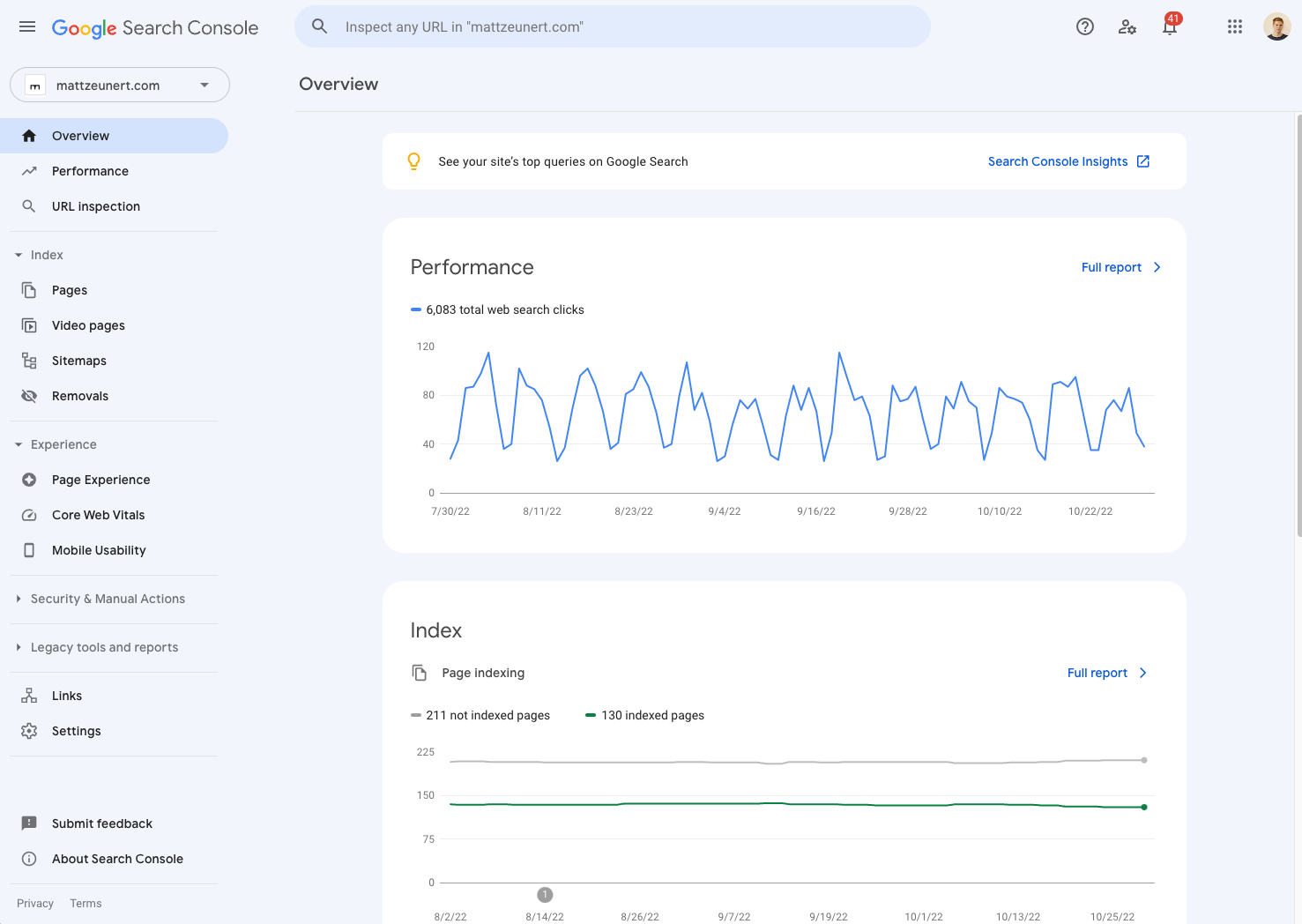Open Sitemaps menu item
This screenshot has width=1302, height=924.
pos(115,361)
